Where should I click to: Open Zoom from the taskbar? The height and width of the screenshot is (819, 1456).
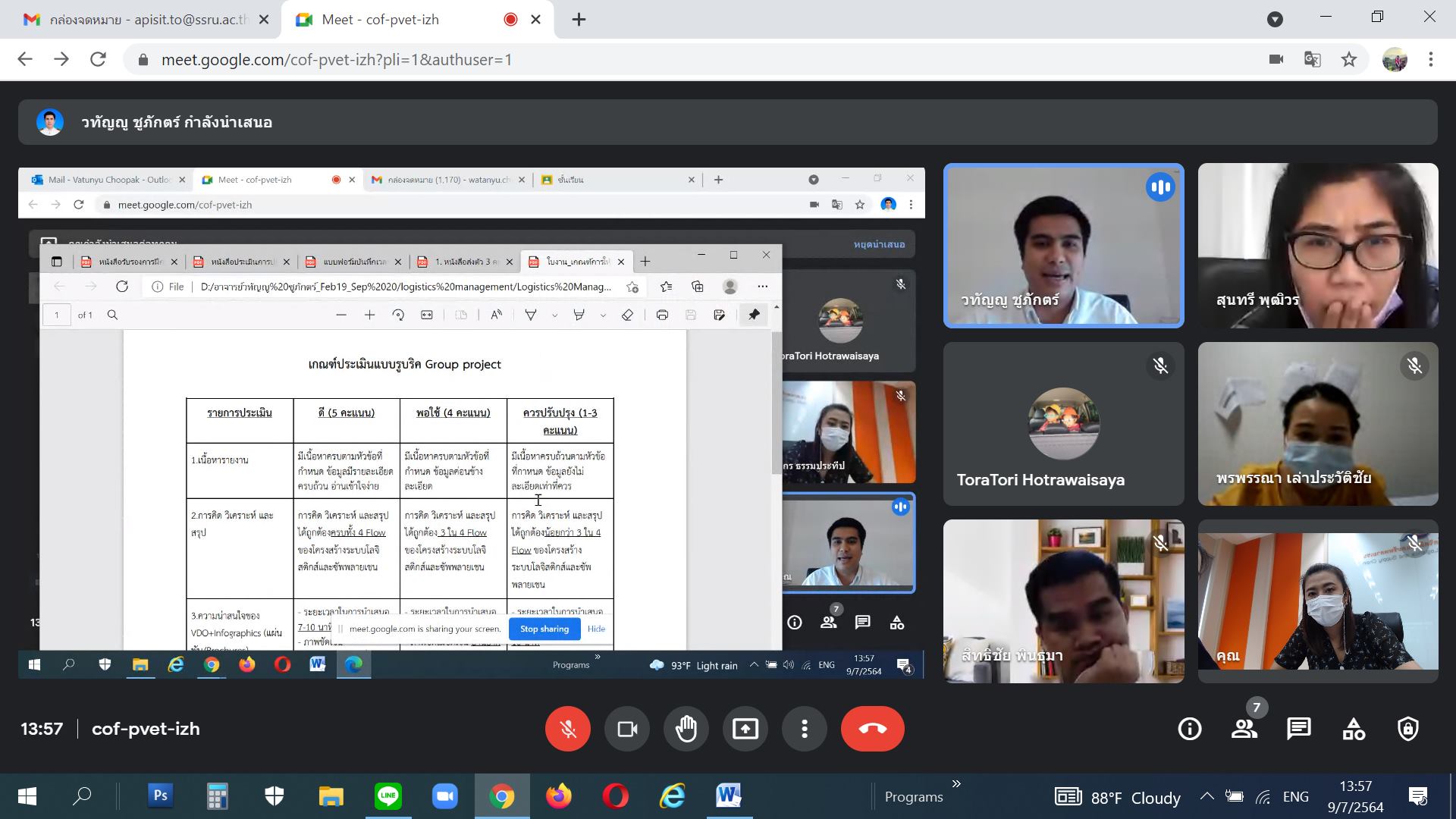[444, 796]
